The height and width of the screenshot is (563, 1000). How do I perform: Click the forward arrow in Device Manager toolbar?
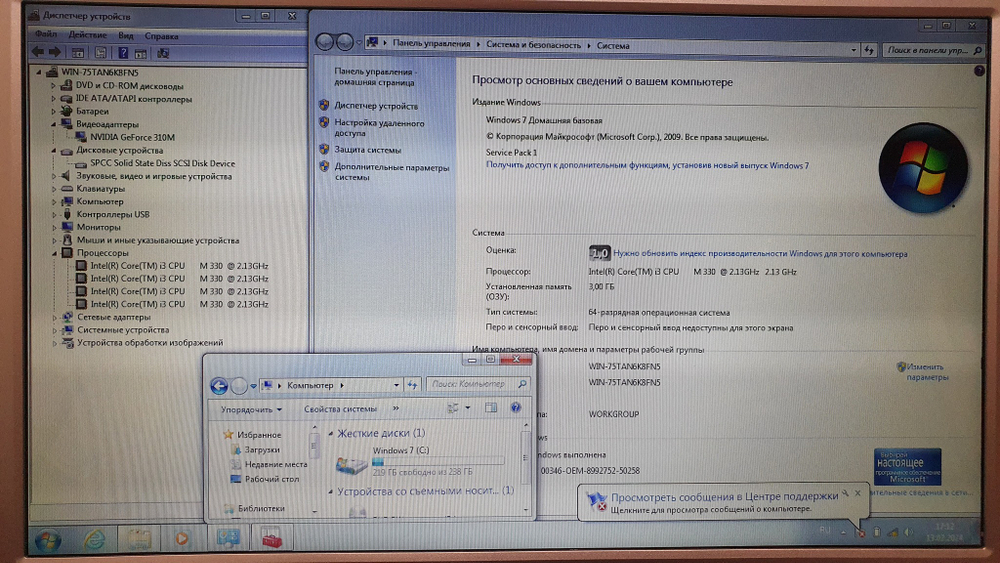coord(55,52)
